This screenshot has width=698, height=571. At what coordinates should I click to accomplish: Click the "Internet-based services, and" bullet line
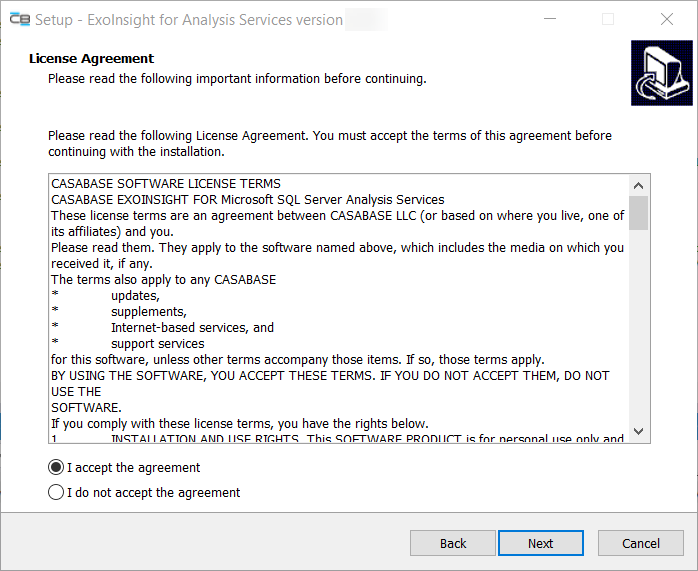tap(192, 328)
